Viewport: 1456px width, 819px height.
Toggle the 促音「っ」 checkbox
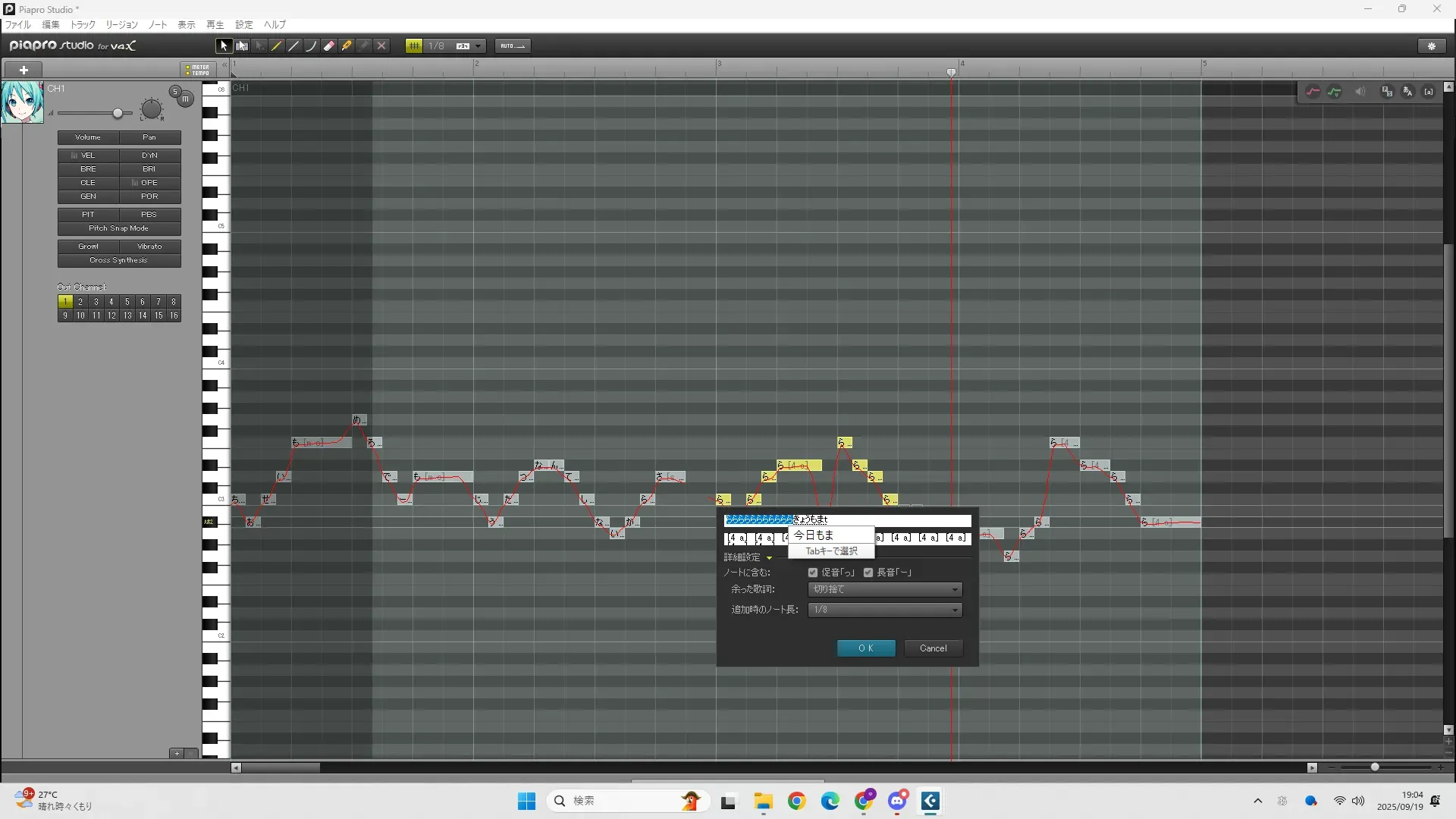(813, 573)
